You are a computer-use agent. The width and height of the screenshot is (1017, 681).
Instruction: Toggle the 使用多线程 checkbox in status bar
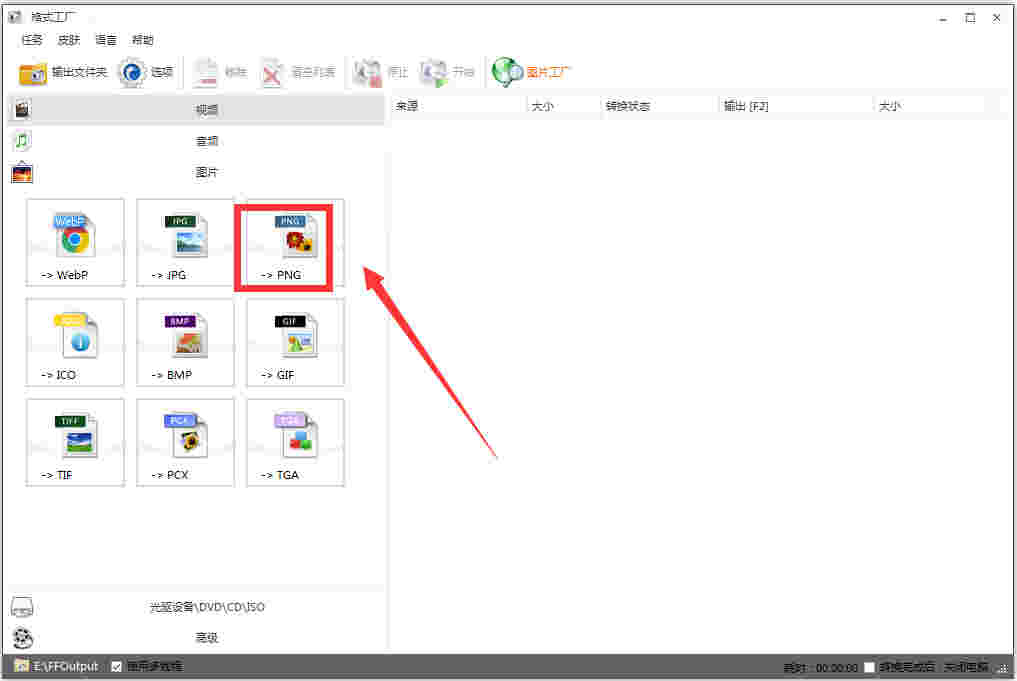click(x=117, y=666)
